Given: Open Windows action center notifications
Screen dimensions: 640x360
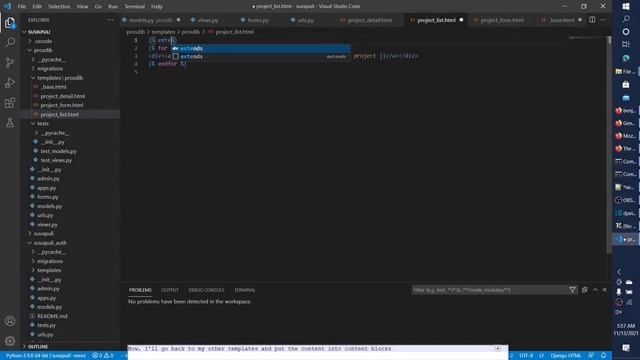Looking at the screenshot, I should tap(626, 347).
